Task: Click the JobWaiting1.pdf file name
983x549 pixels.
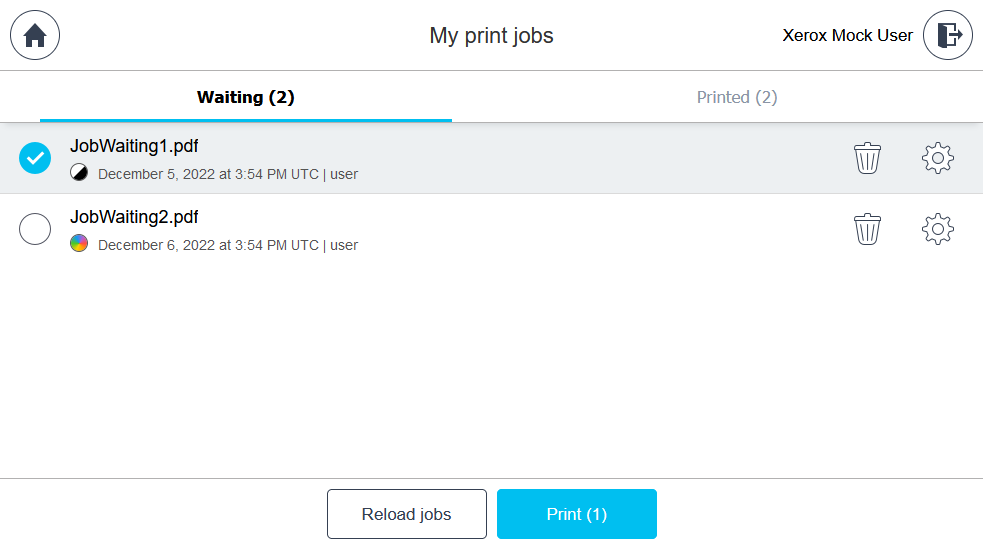Action: point(134,146)
